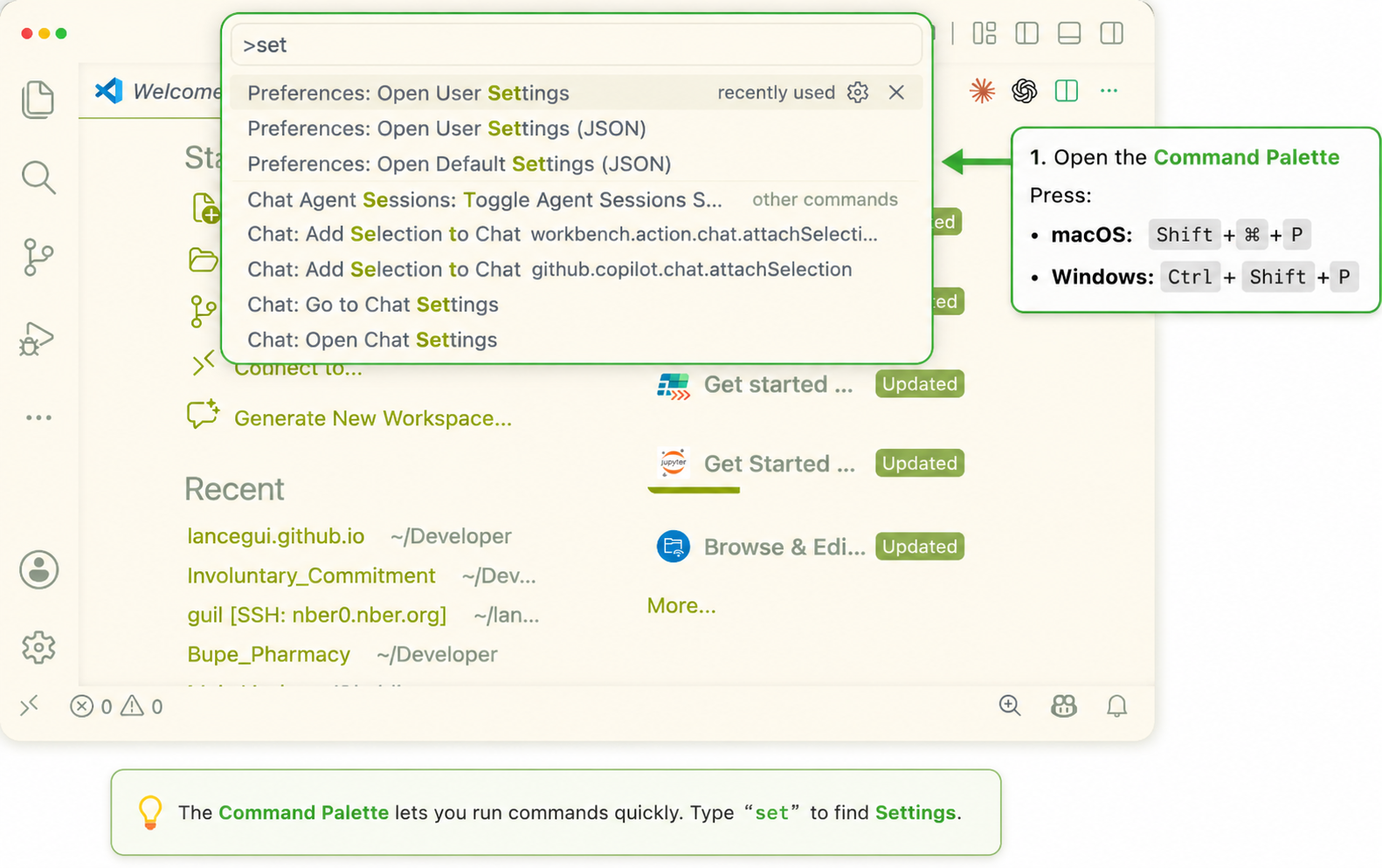
Task: Open recent project Involuntary_Commitment
Action: coord(311,575)
